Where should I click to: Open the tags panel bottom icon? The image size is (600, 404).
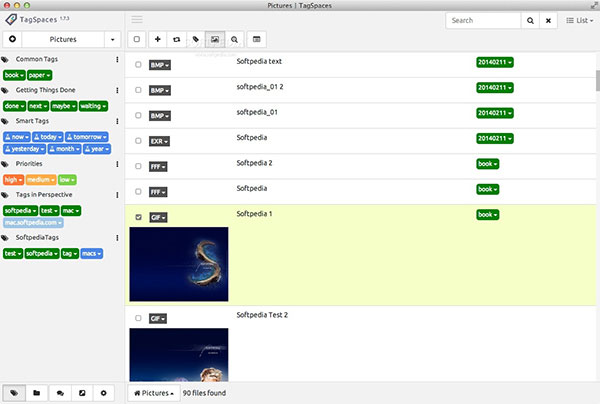click(14, 393)
